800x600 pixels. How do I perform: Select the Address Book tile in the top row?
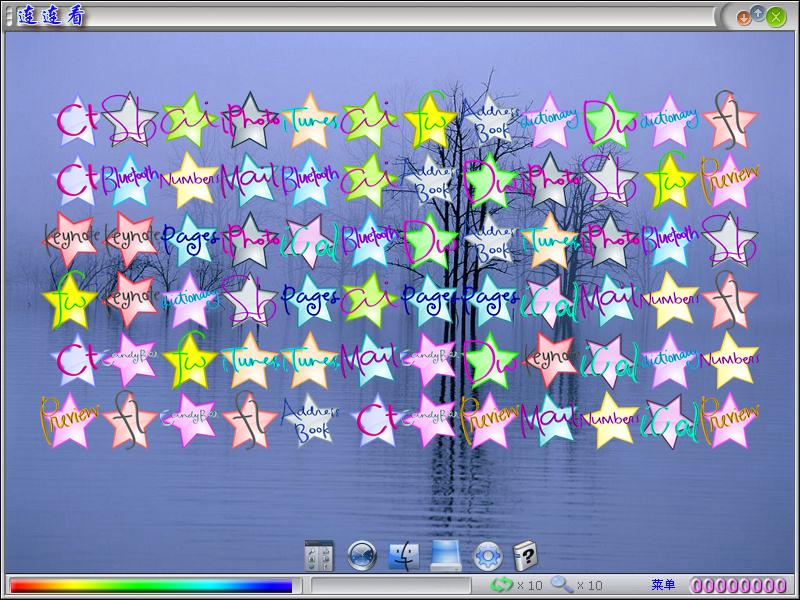point(490,120)
